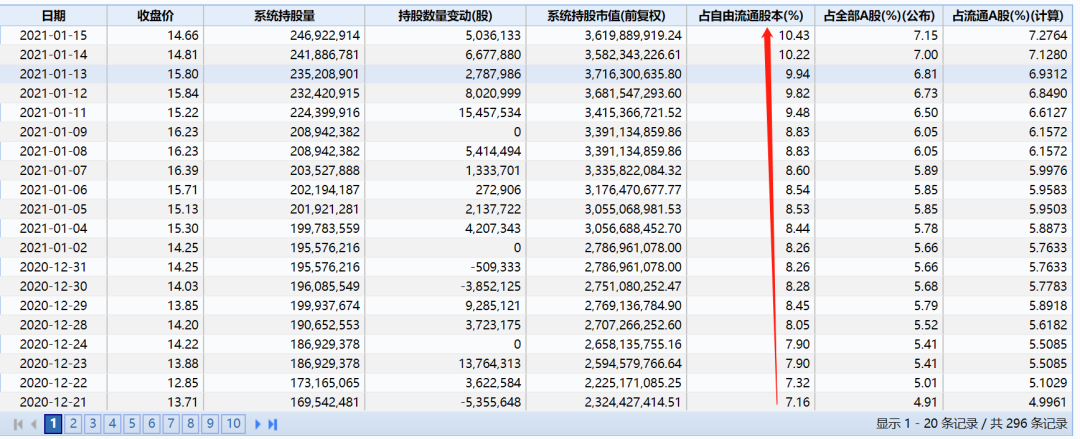Select the 2020-12-24 date cell

point(54,344)
